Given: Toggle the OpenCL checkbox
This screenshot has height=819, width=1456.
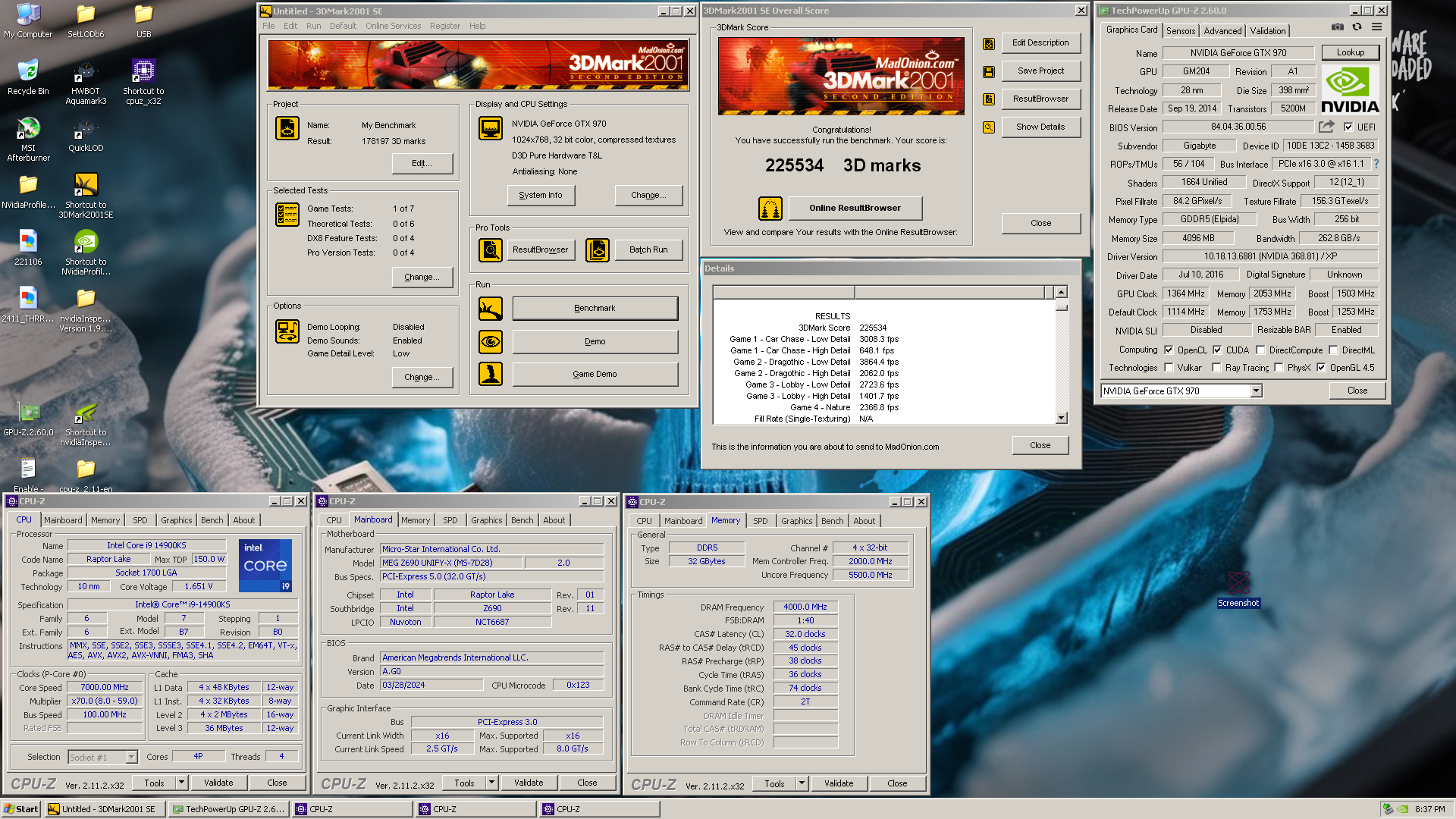Looking at the screenshot, I should pos(1169,350).
